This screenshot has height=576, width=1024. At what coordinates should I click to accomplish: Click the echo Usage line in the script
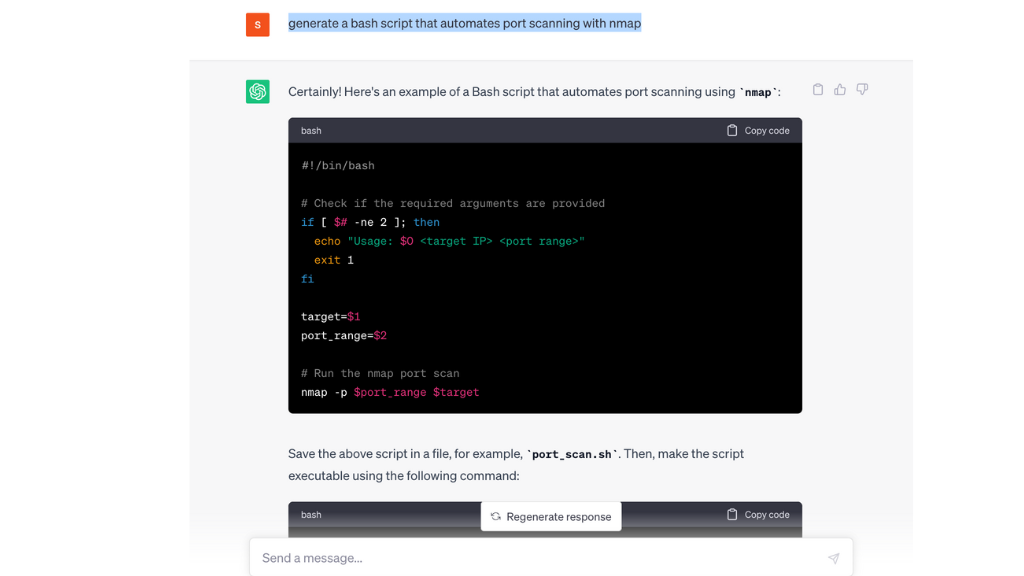[x=449, y=242]
